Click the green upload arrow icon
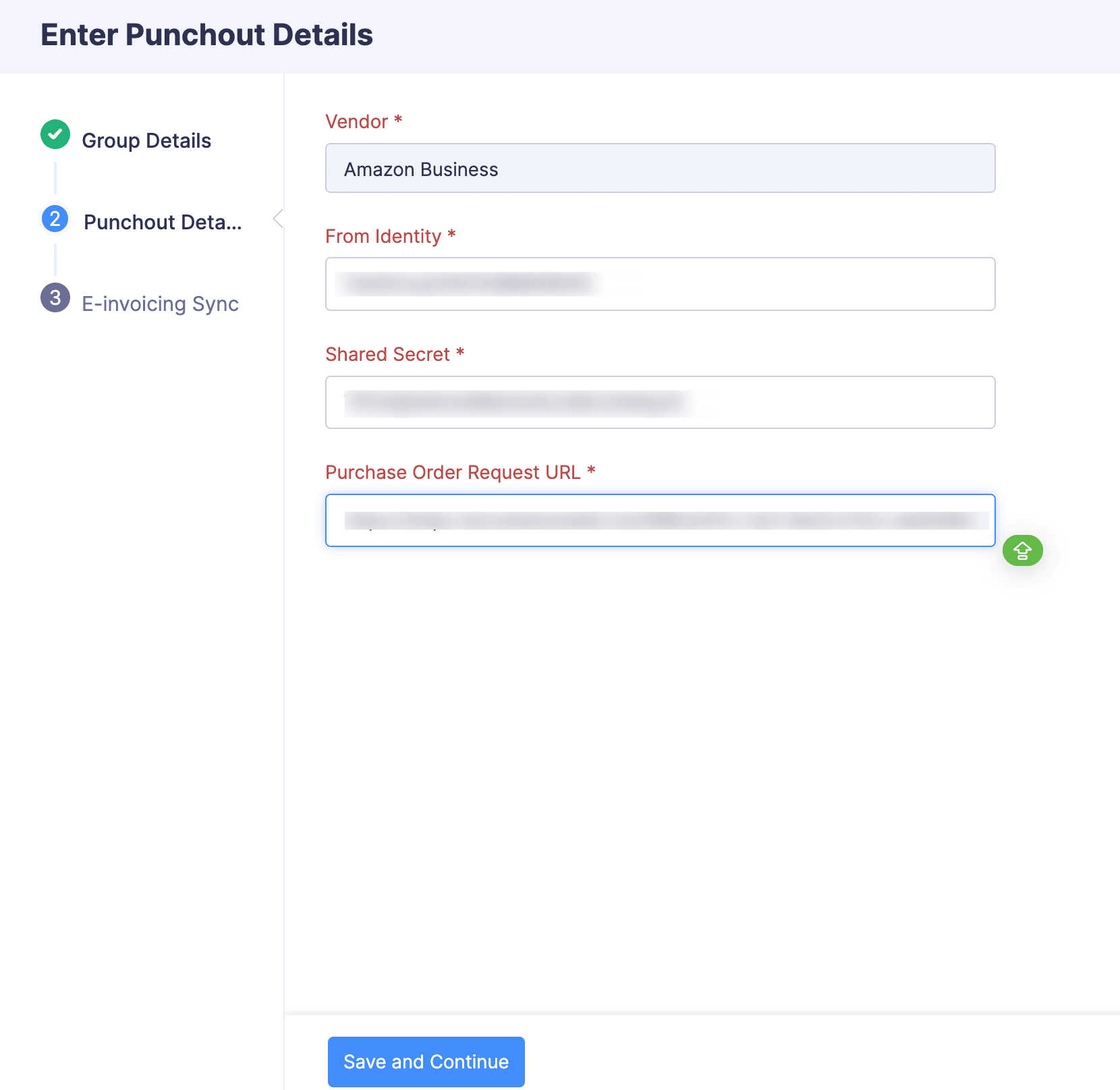The height and width of the screenshot is (1090, 1120). coord(1022,550)
